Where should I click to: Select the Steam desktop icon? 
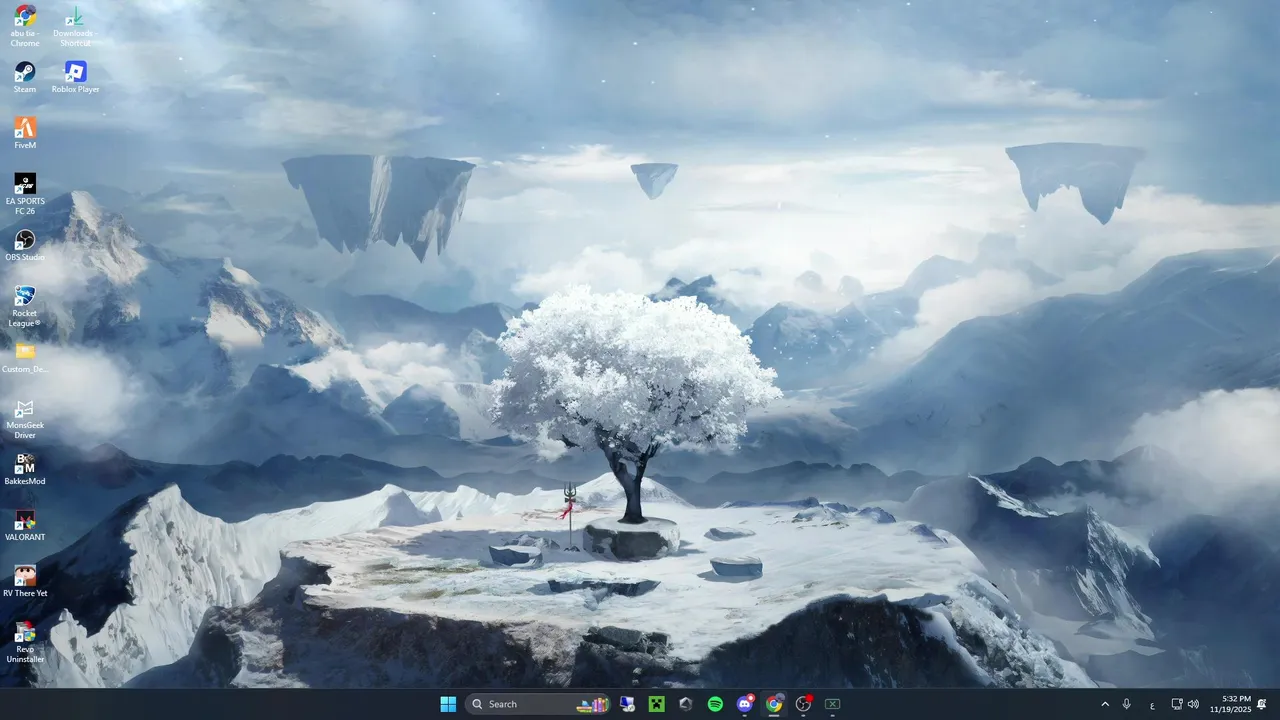click(x=25, y=78)
